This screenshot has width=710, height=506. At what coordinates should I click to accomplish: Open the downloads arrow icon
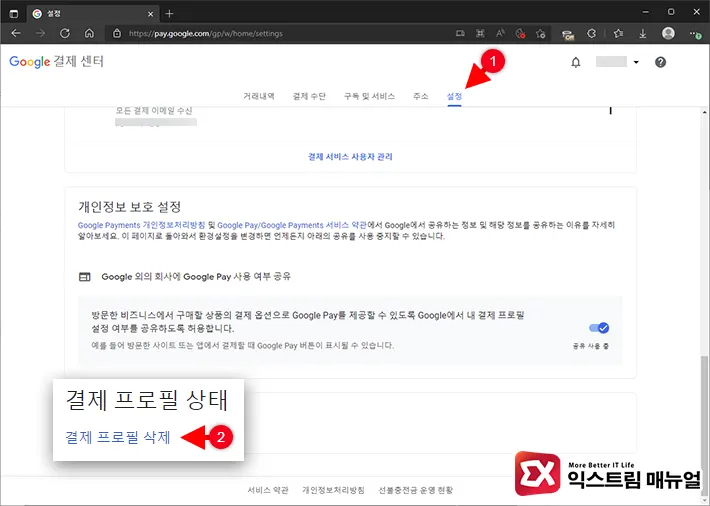point(643,34)
